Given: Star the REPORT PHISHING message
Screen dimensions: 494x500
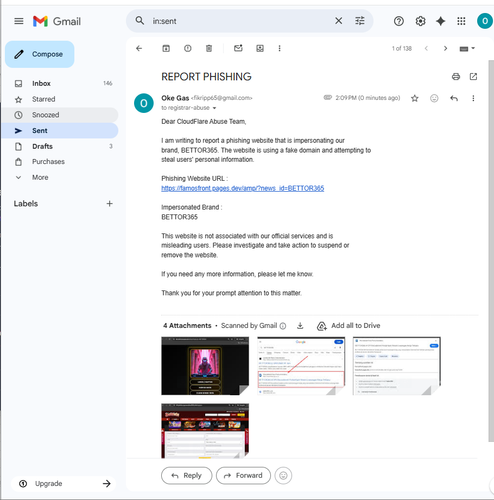Looking at the screenshot, I should coord(415,98).
